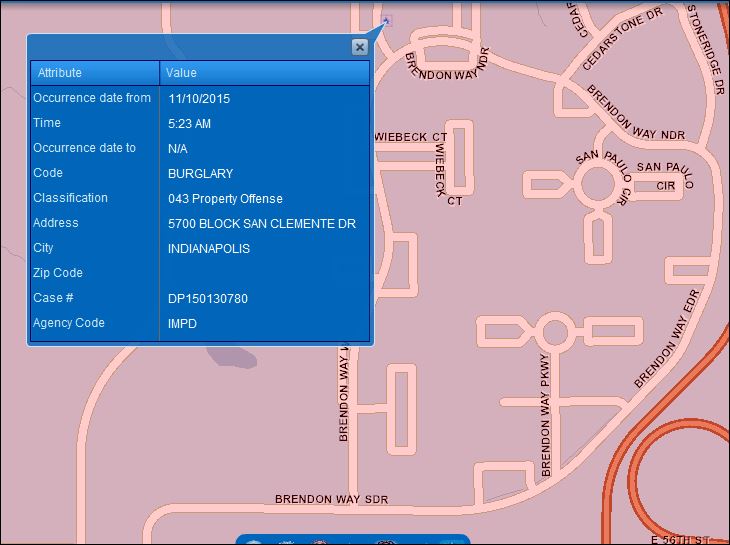Click the burglary incident marker on map

[x=386, y=19]
